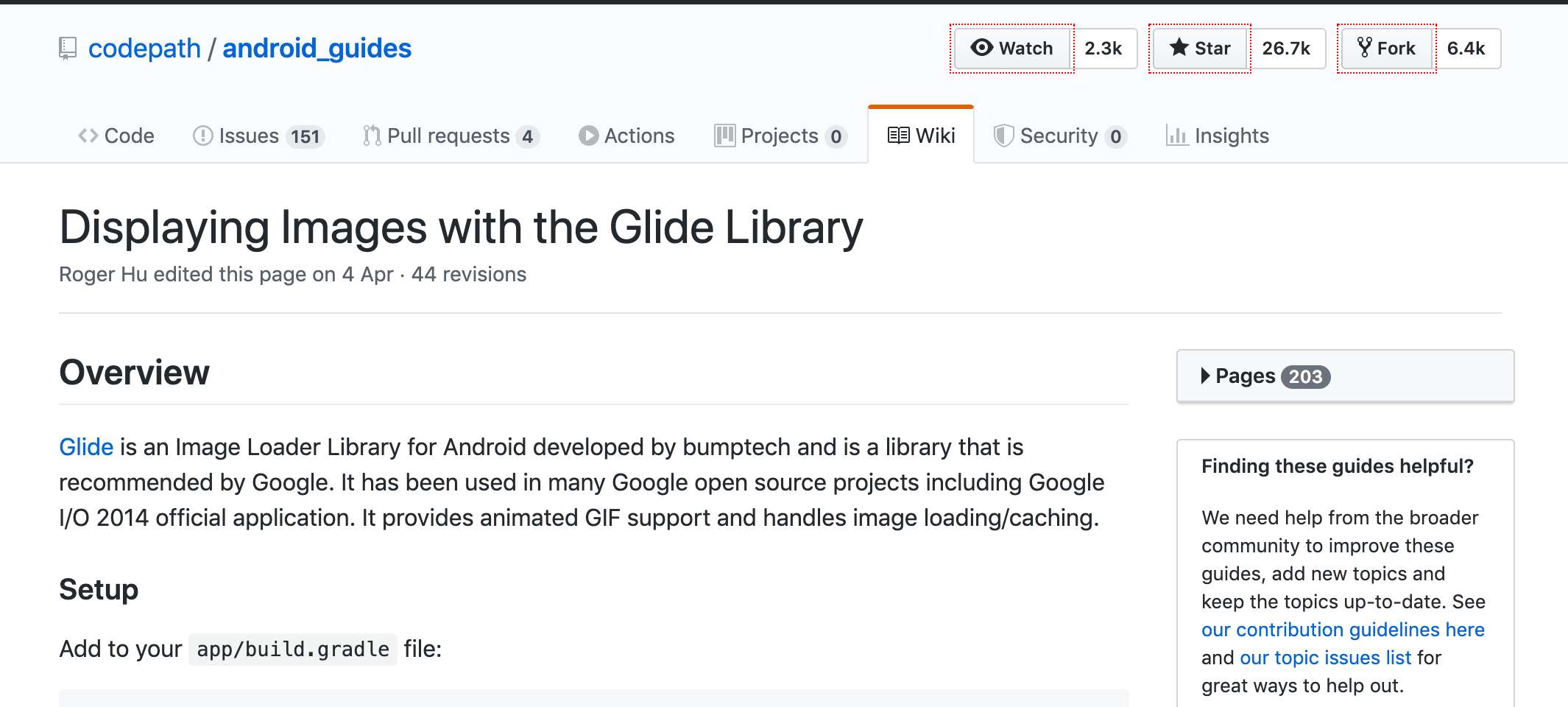Click the Pull requests merge icon
This screenshot has height=707, width=1568.
tap(372, 136)
